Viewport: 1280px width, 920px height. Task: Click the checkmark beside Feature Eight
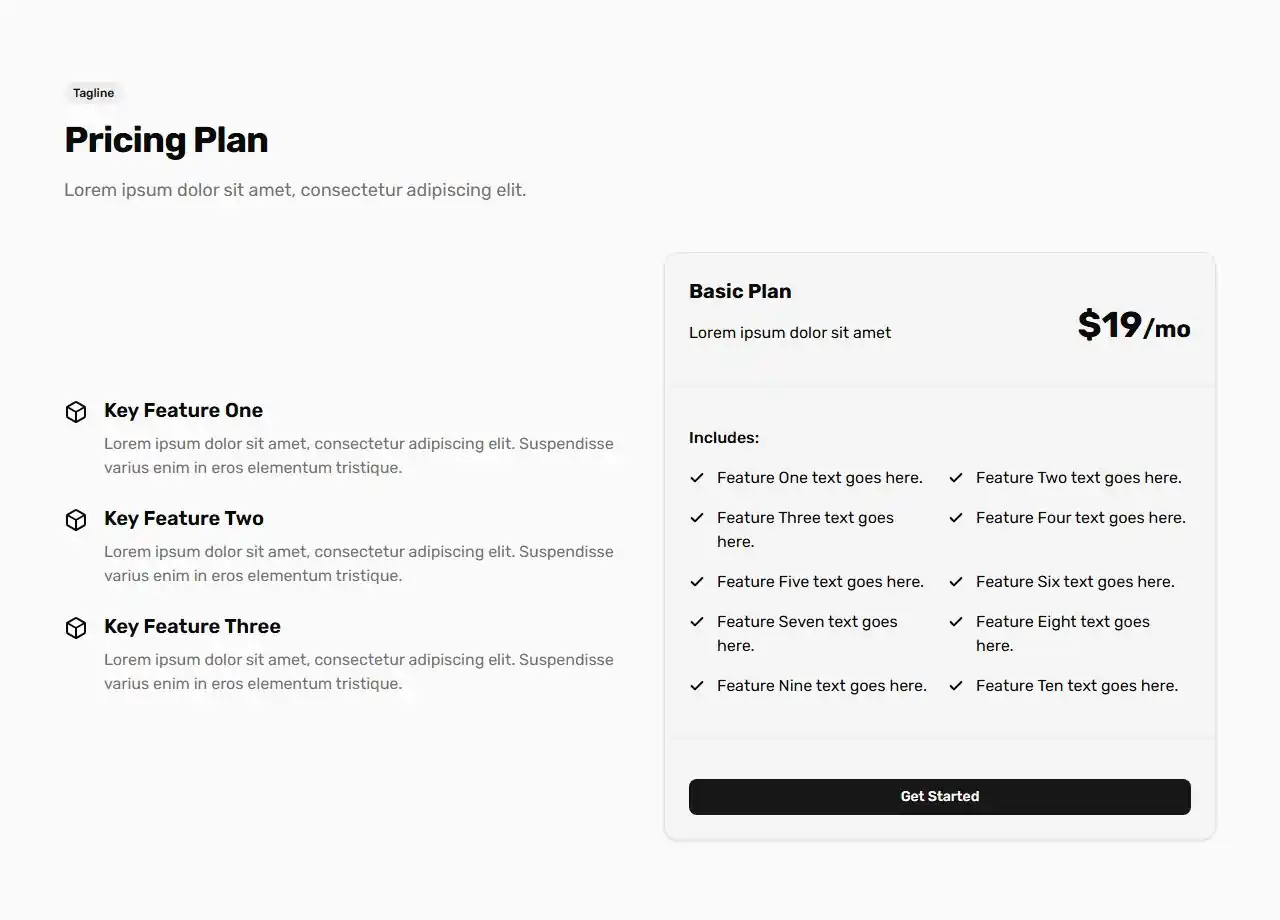click(956, 622)
